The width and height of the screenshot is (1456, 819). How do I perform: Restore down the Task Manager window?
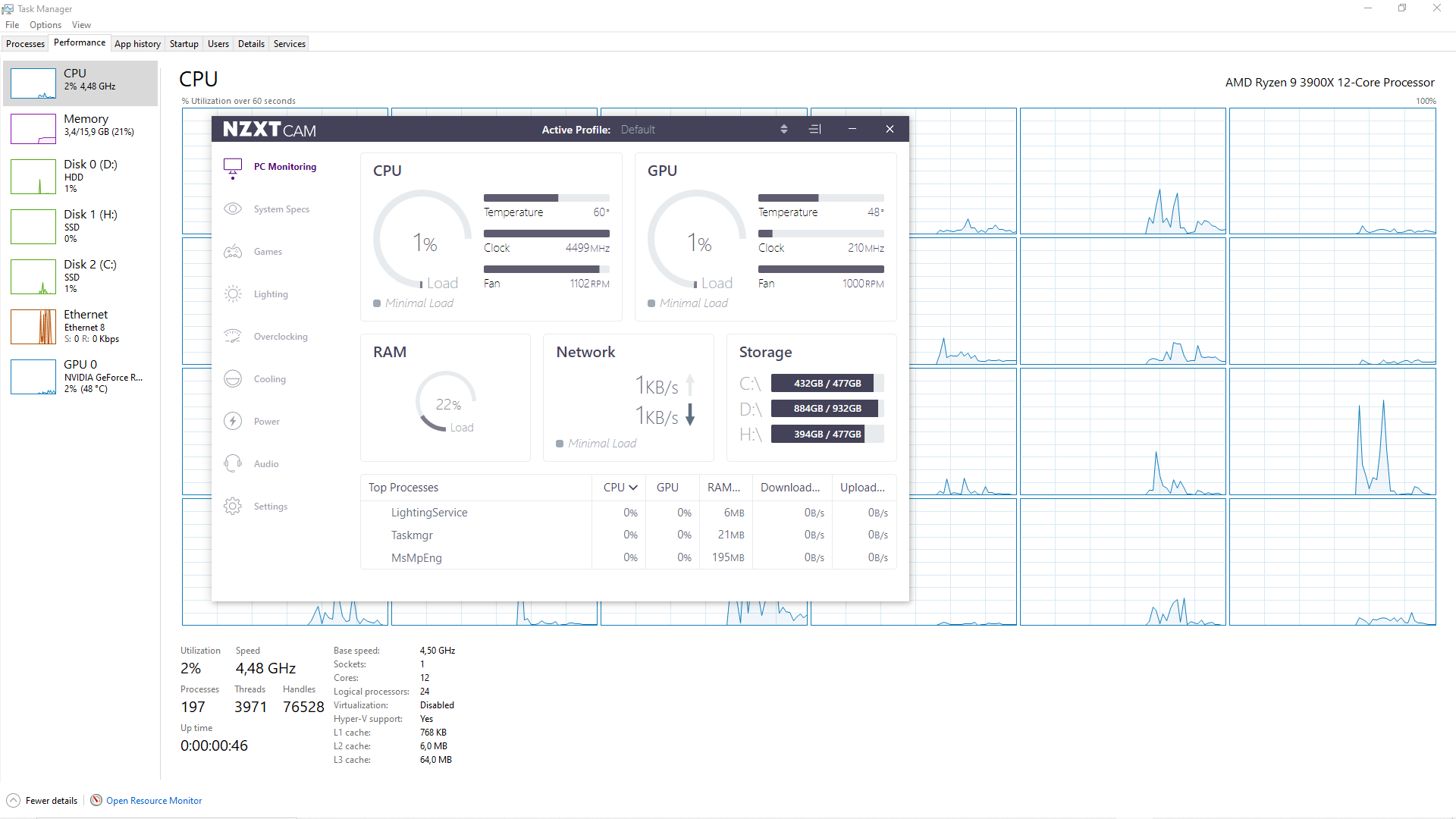(x=1402, y=8)
